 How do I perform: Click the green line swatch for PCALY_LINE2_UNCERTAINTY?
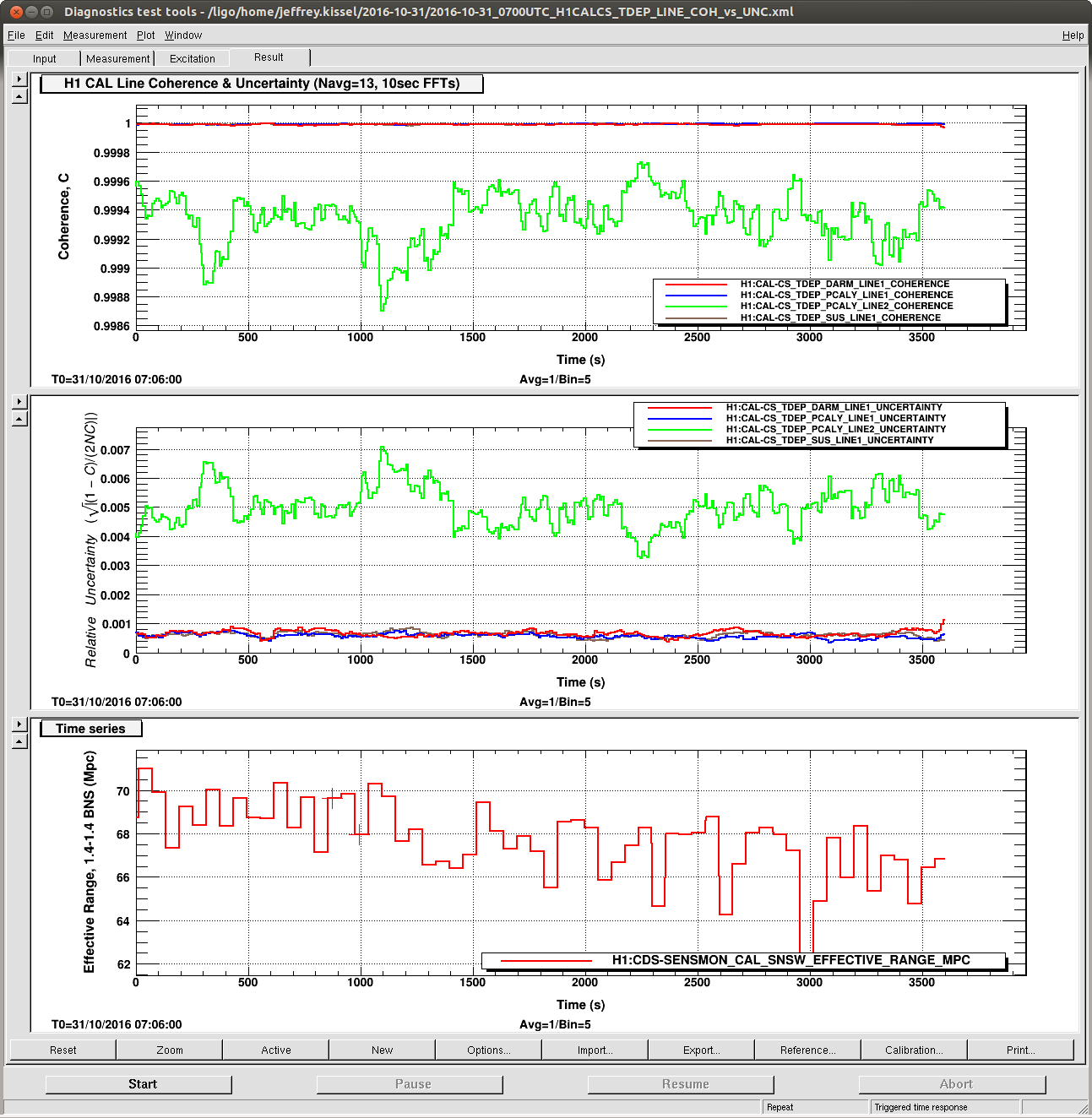coord(680,429)
